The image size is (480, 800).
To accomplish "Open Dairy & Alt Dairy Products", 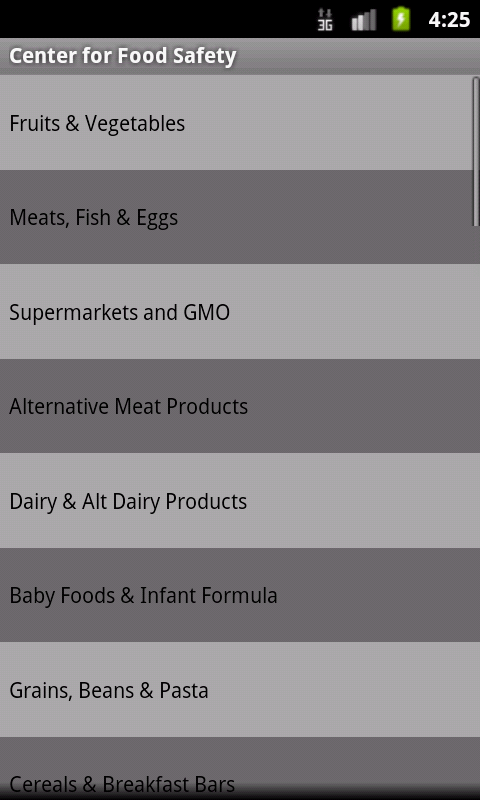I will pyautogui.click(x=240, y=501).
